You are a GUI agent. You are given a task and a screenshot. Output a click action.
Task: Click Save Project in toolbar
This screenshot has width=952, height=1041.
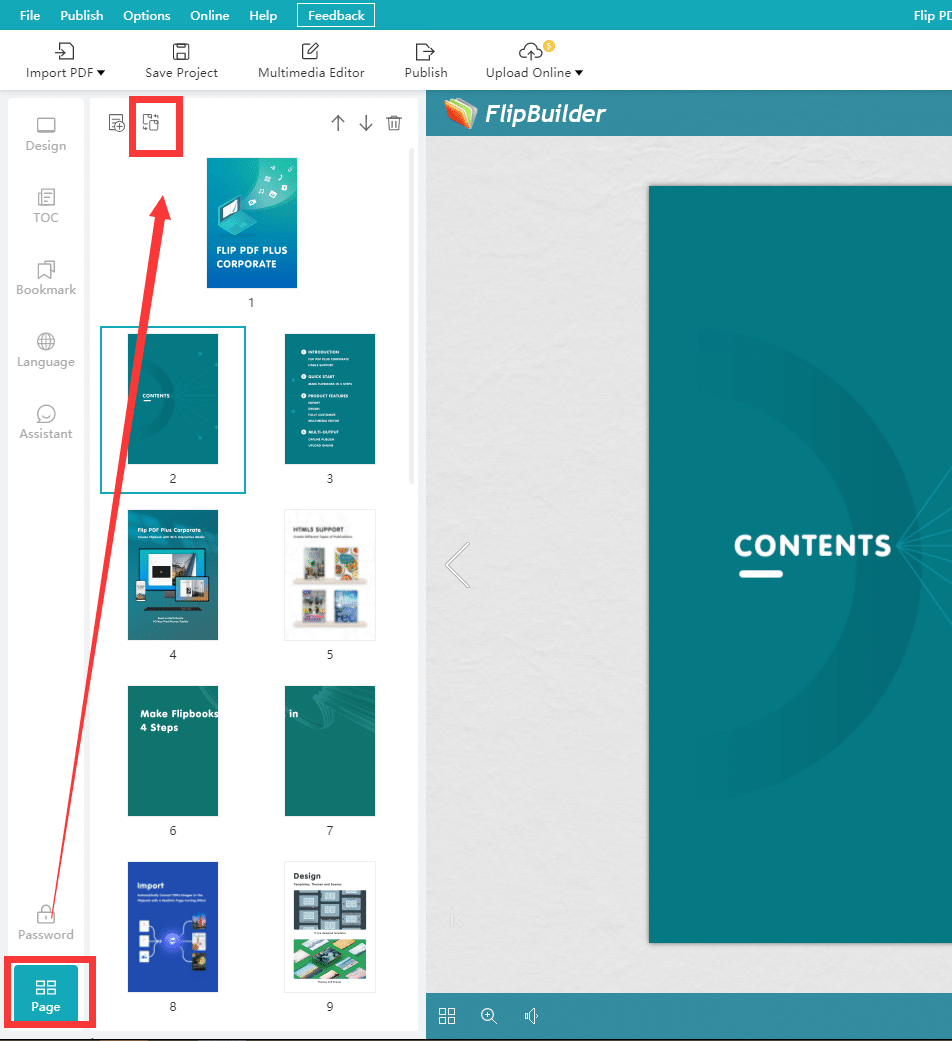(181, 61)
